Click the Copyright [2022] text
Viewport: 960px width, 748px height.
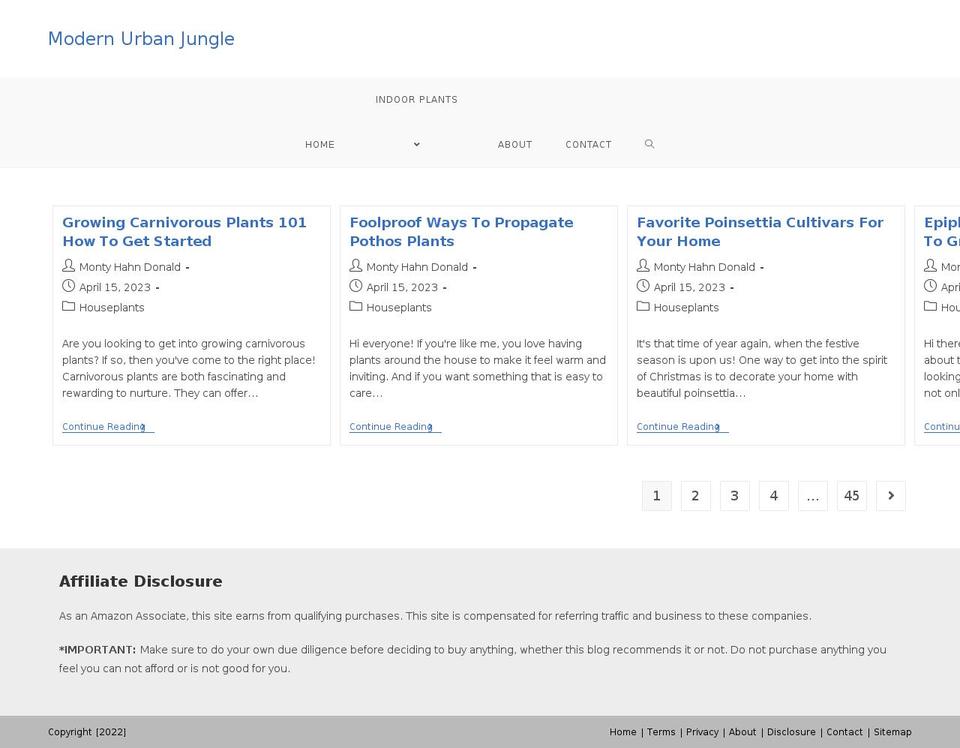[87, 732]
